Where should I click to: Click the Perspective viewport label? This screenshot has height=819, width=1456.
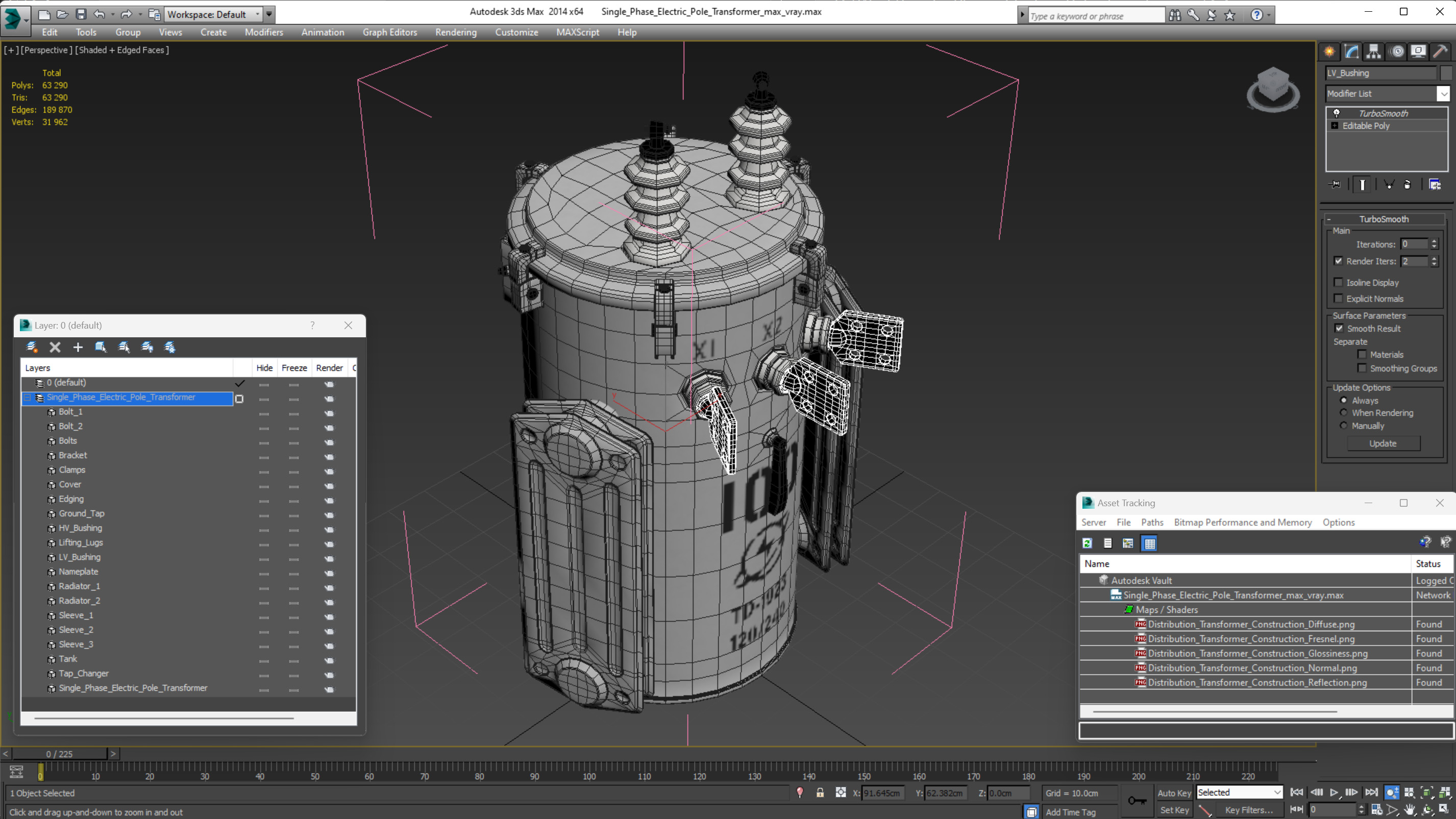tap(47, 49)
